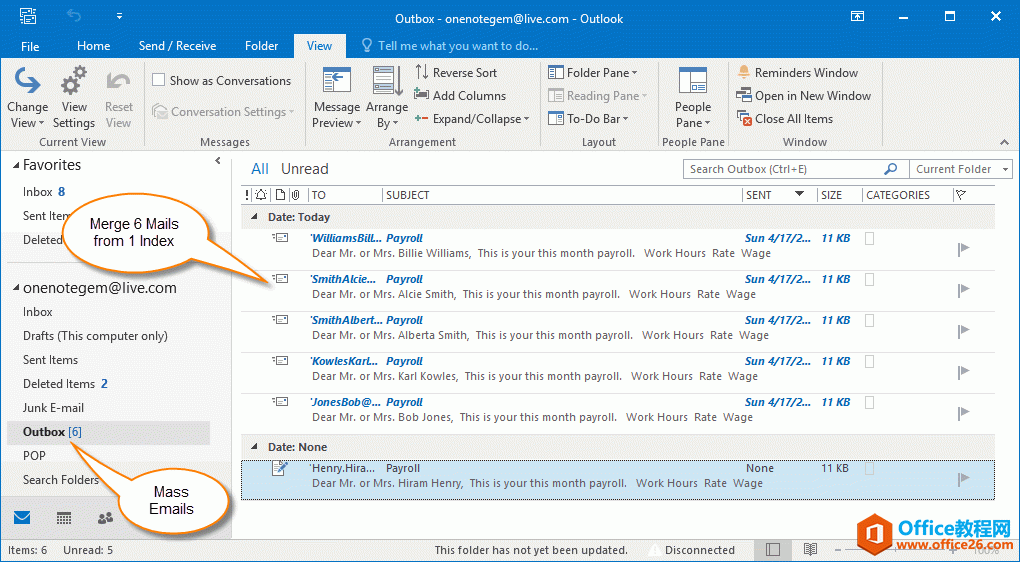Image resolution: width=1020 pixels, height=562 pixels.
Task: Select the Outbox [6] folder
Action: click(x=109, y=432)
